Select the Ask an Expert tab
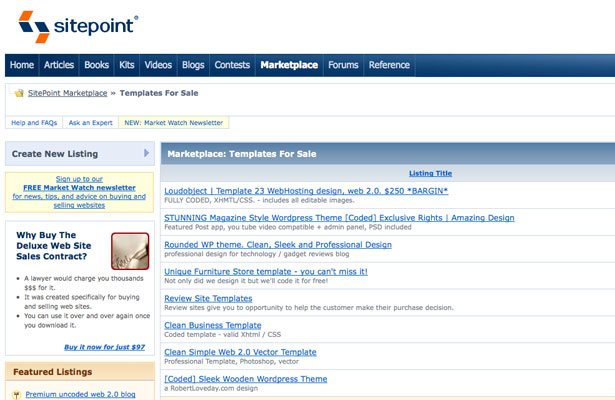615x400 pixels. click(x=91, y=123)
